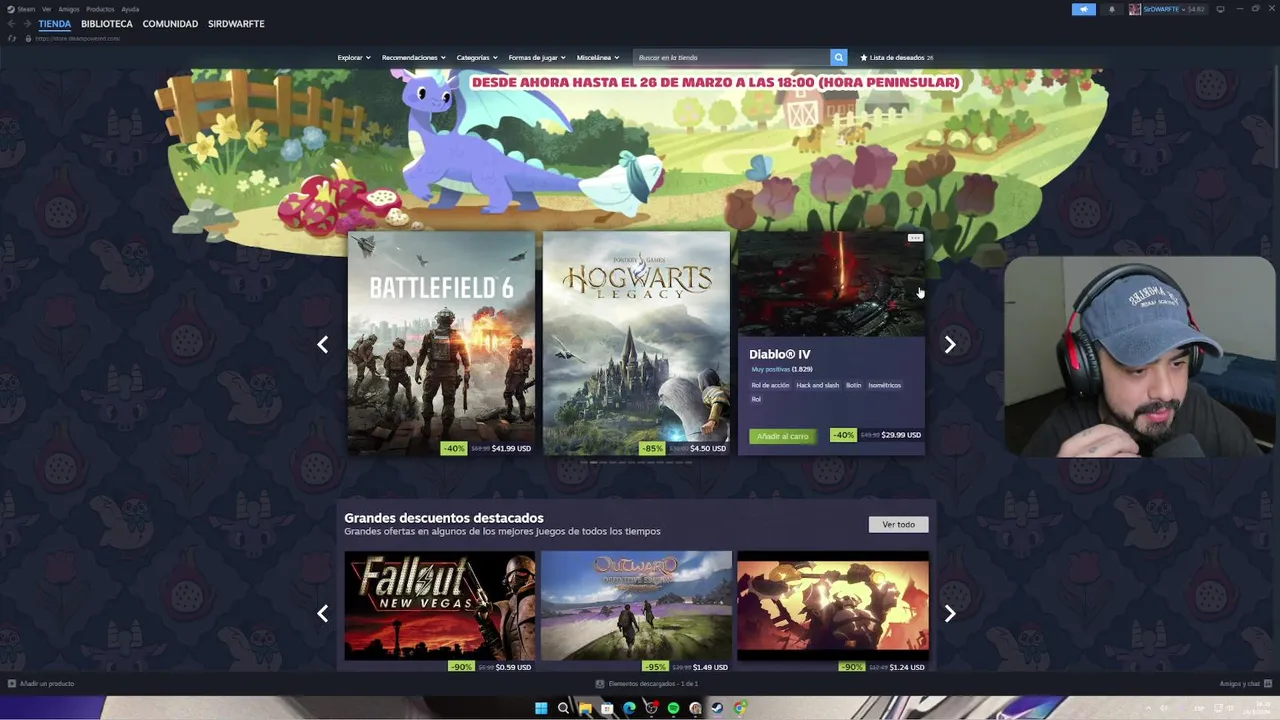Screen dimensions: 1280x720
Task: Open the Outward Definitive Edition thumbnail
Action: (x=636, y=606)
